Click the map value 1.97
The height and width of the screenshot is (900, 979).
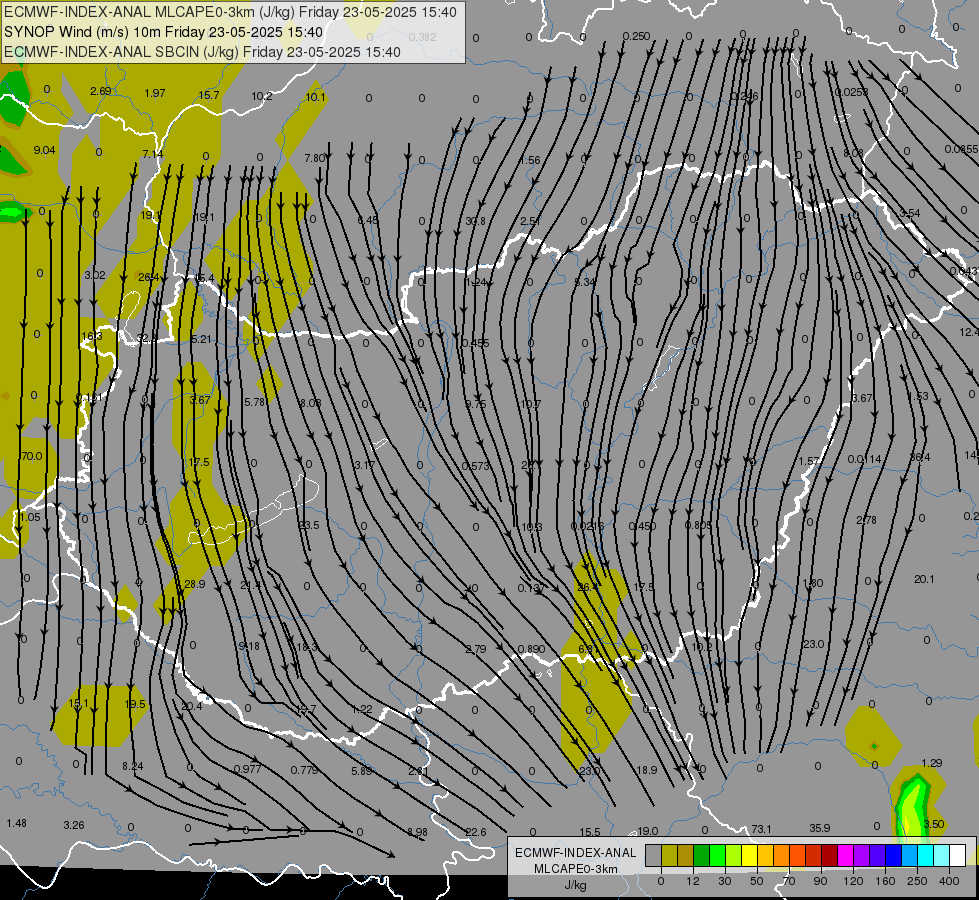pyautogui.click(x=154, y=93)
